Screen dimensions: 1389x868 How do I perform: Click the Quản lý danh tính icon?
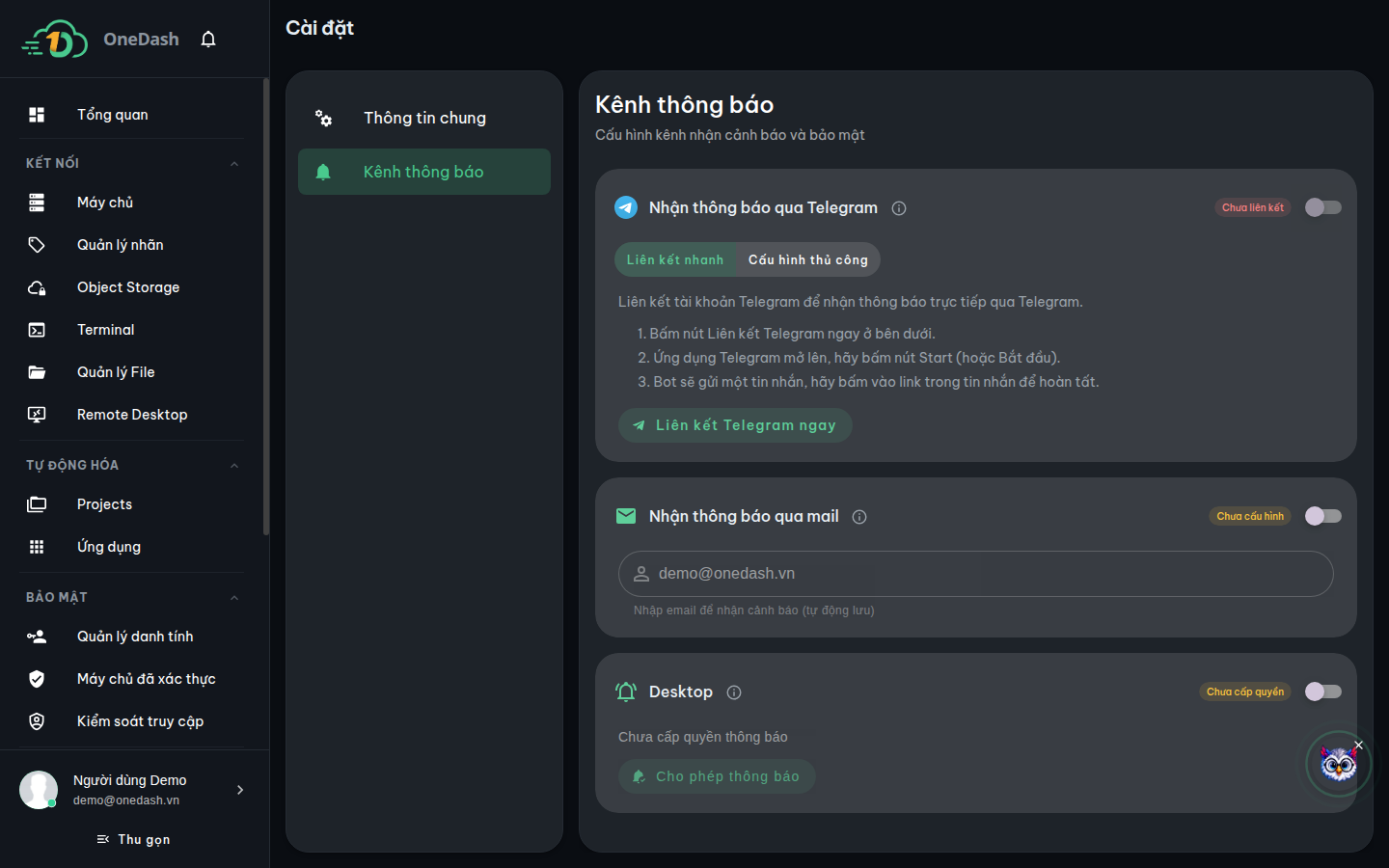click(x=37, y=637)
